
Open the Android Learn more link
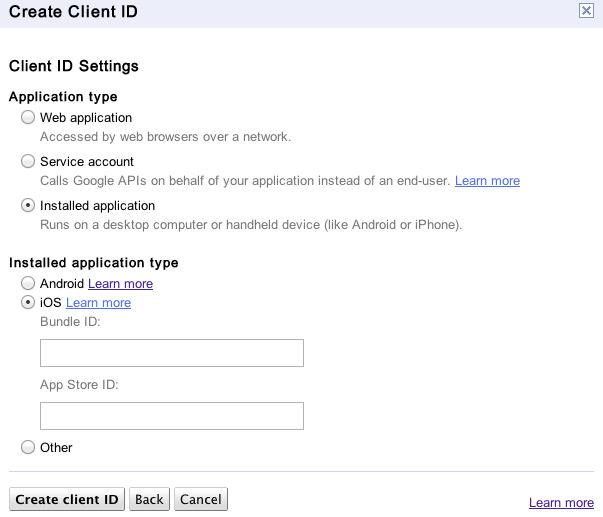coord(120,284)
